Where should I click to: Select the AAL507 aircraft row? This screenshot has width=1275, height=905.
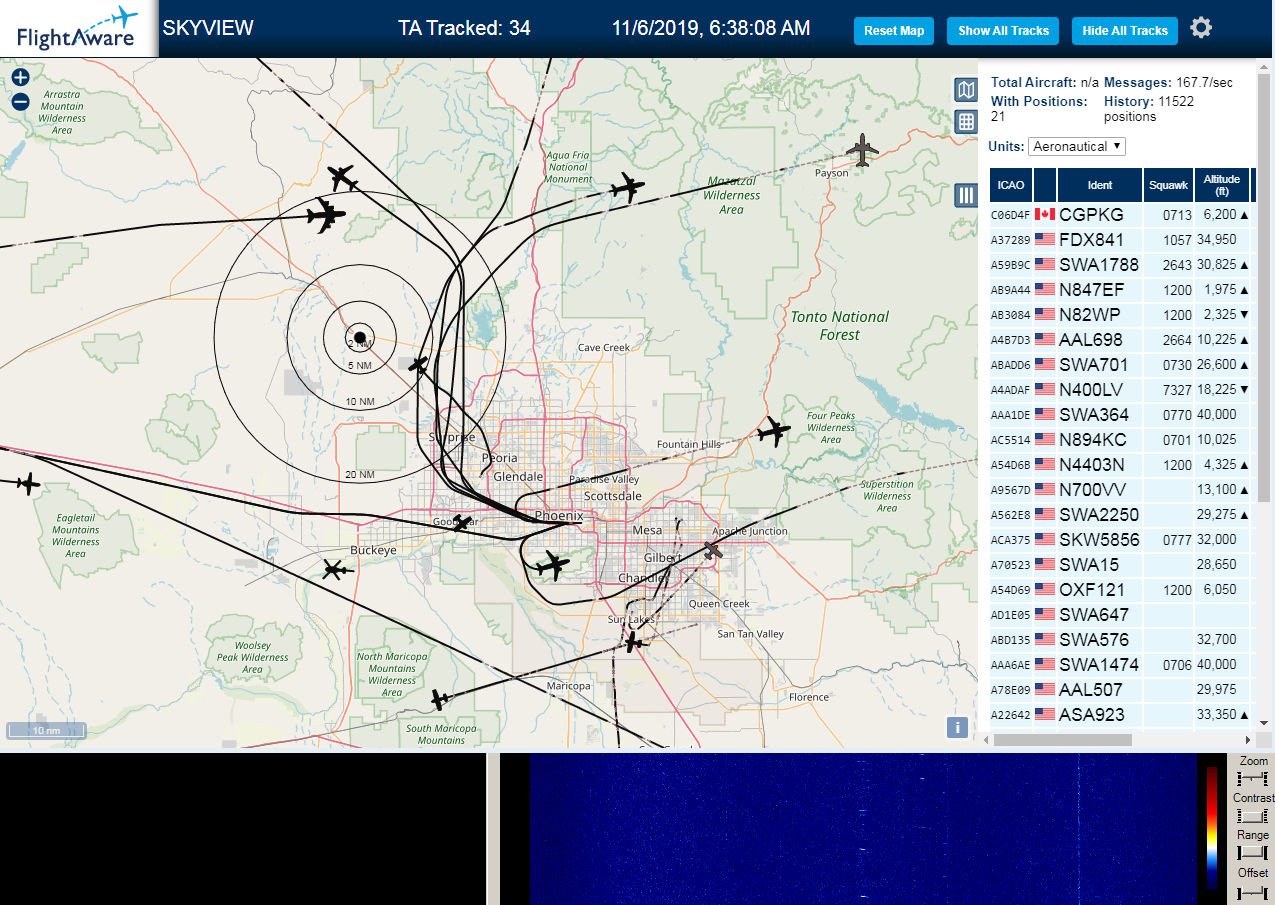[x=1120, y=689]
